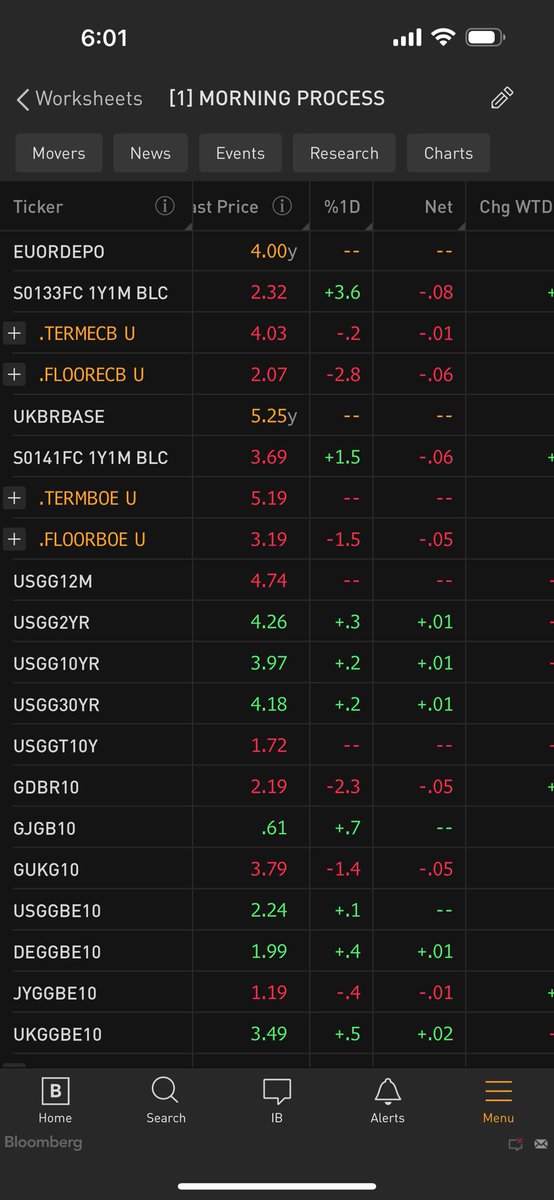Select the UKBRBASE ticker
The width and height of the screenshot is (554, 1200).
[58, 416]
